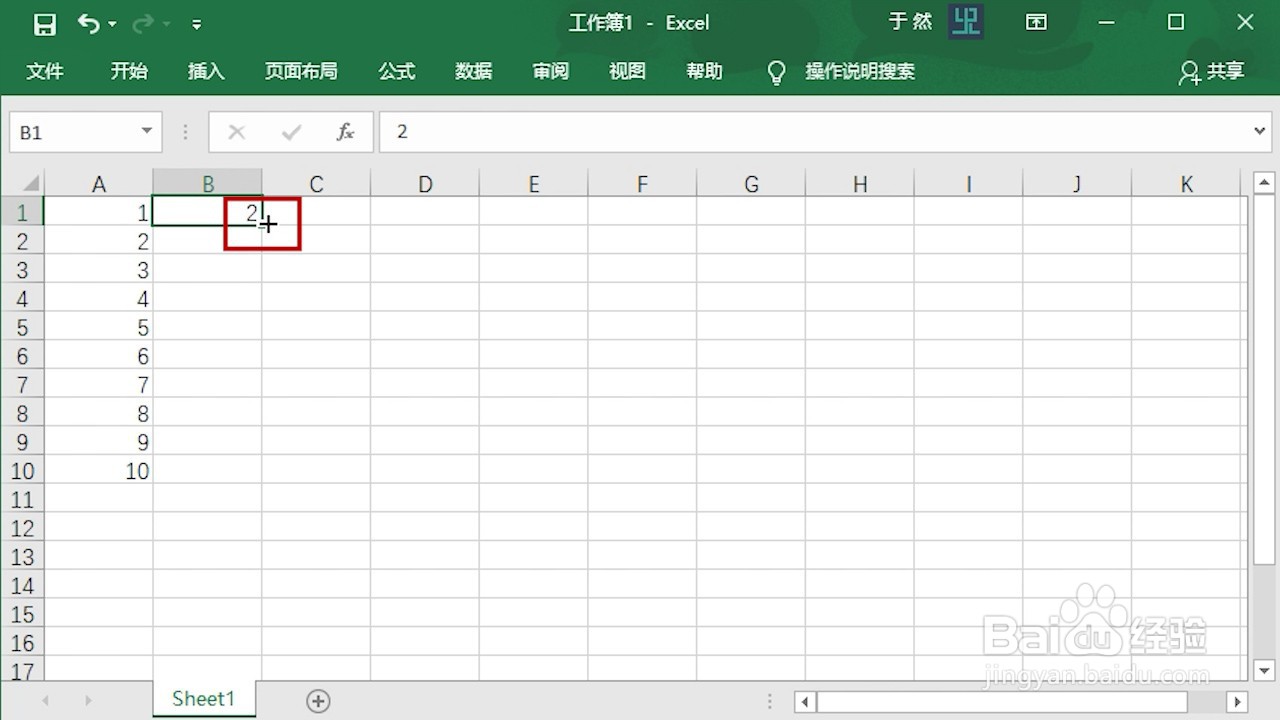
Task: Click the Cancel (X) icon beside formula bar
Action: [236, 131]
